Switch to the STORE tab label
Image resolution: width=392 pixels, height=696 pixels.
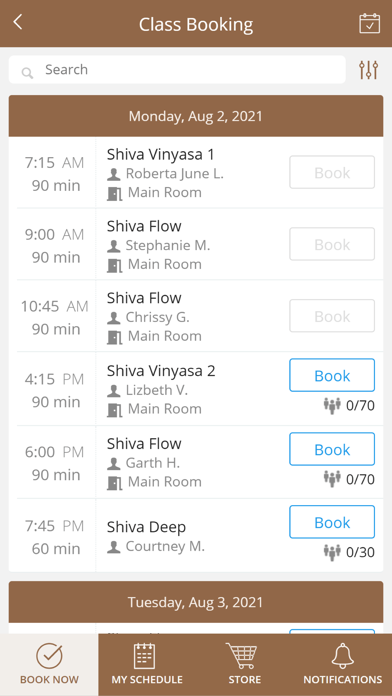pos(245,680)
